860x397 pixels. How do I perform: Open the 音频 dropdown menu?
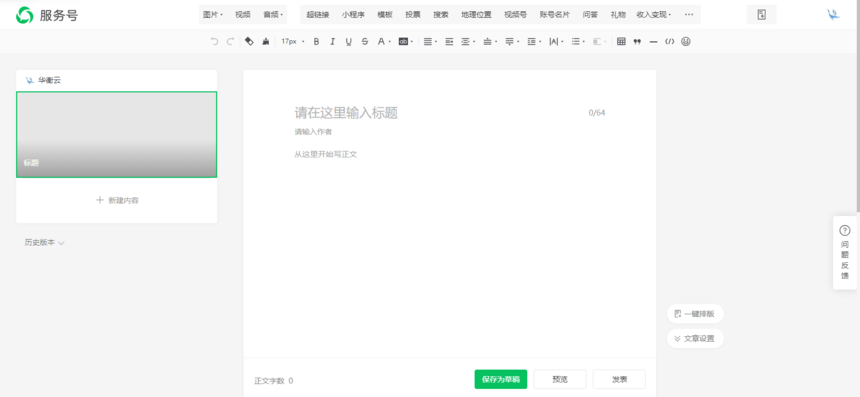(273, 15)
